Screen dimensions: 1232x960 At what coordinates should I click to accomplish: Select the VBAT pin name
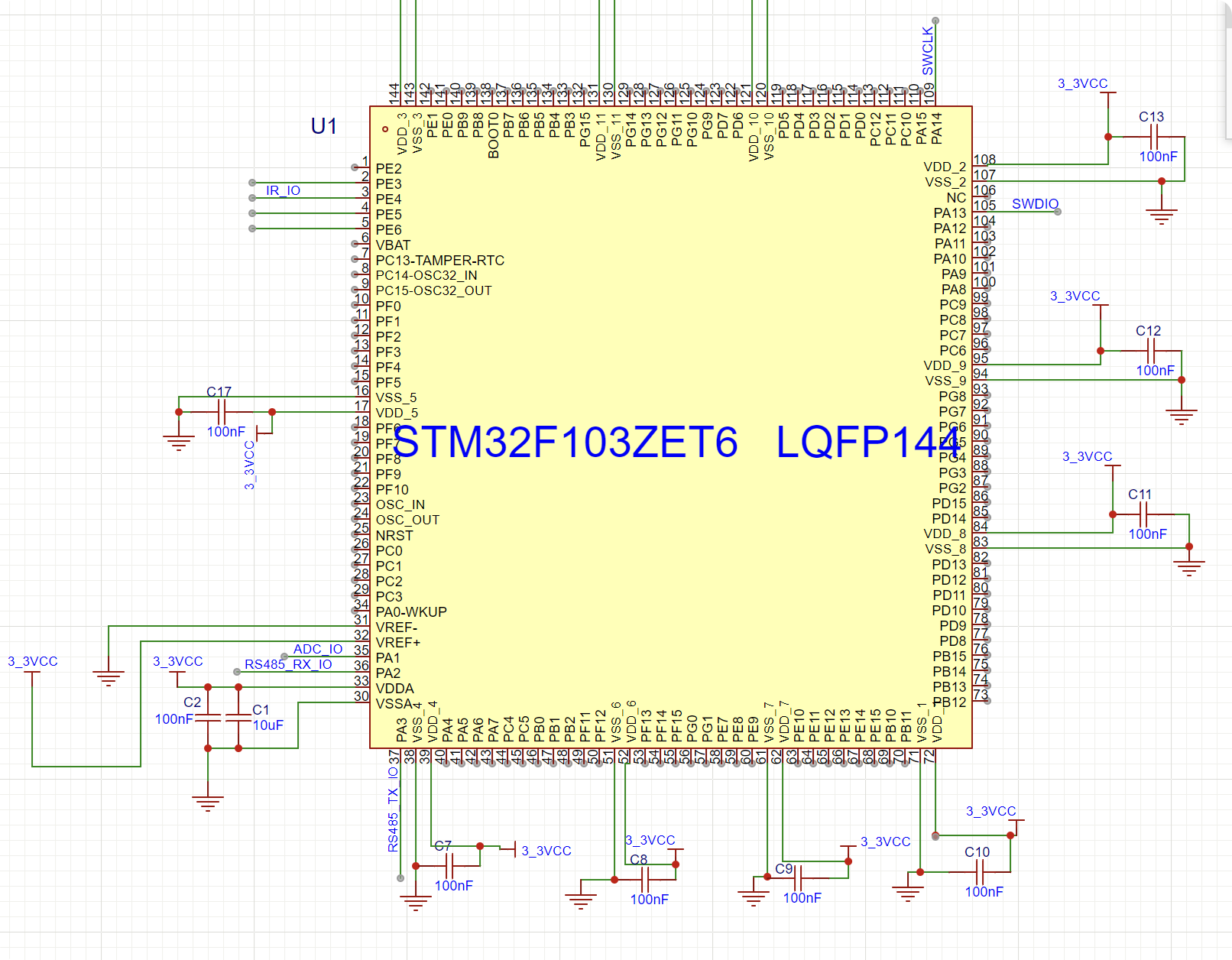(x=393, y=245)
